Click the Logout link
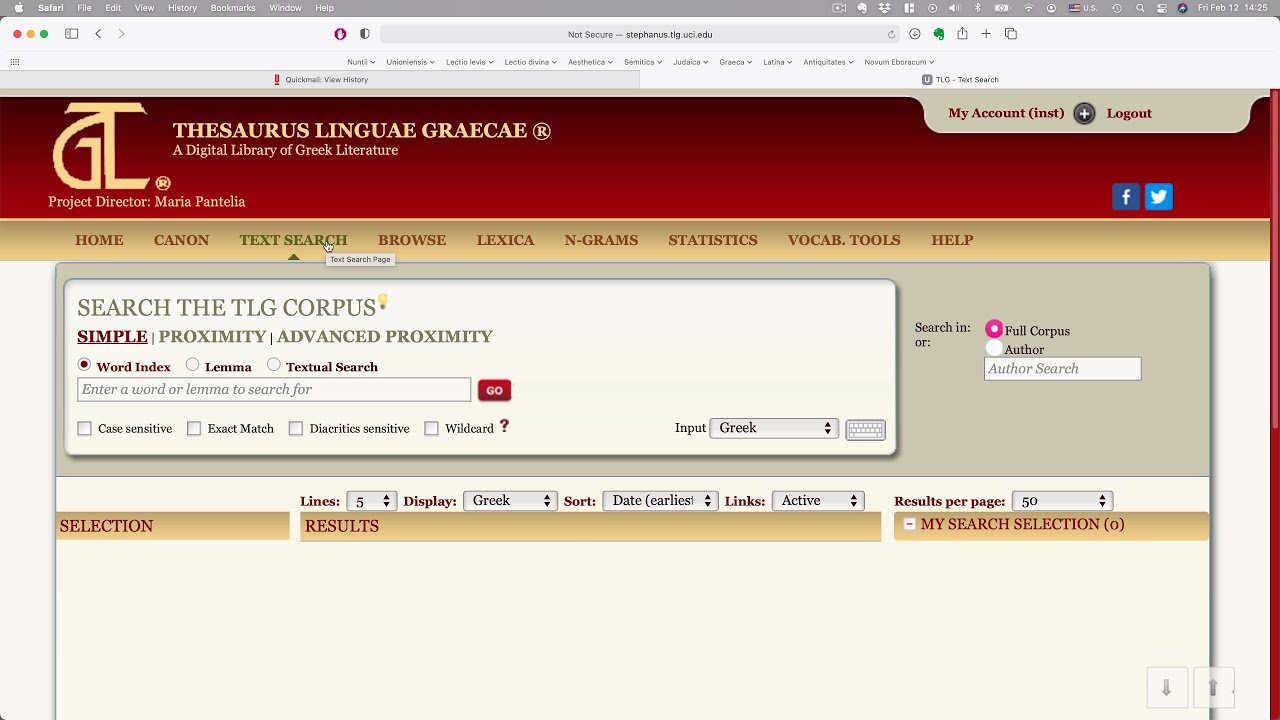Image resolution: width=1280 pixels, height=720 pixels. 1129,113
